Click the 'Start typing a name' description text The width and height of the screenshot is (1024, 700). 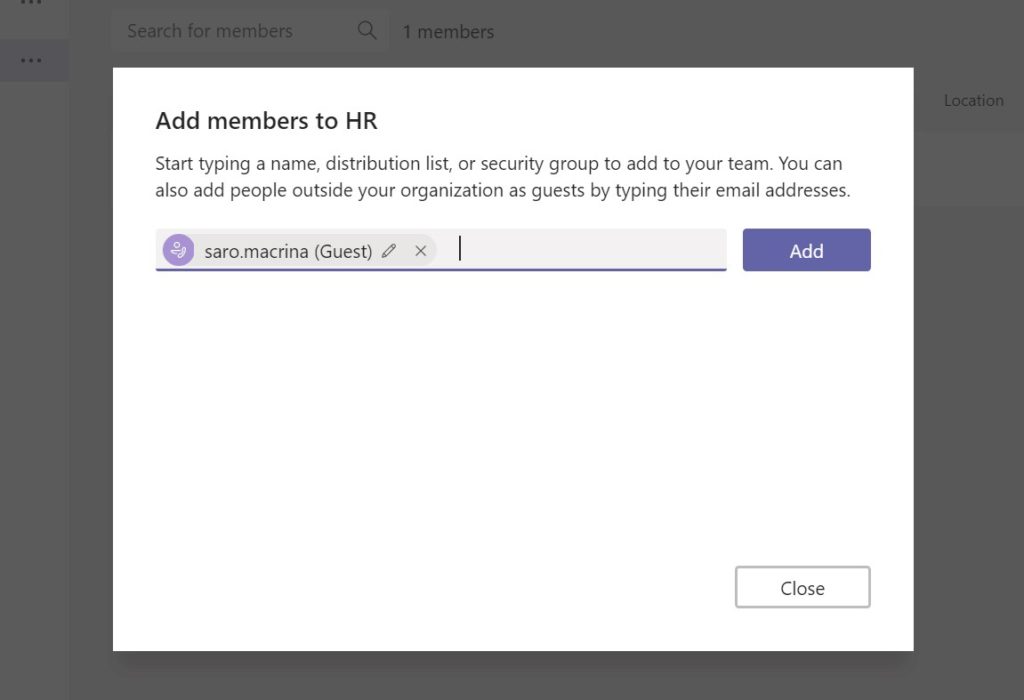point(503,177)
